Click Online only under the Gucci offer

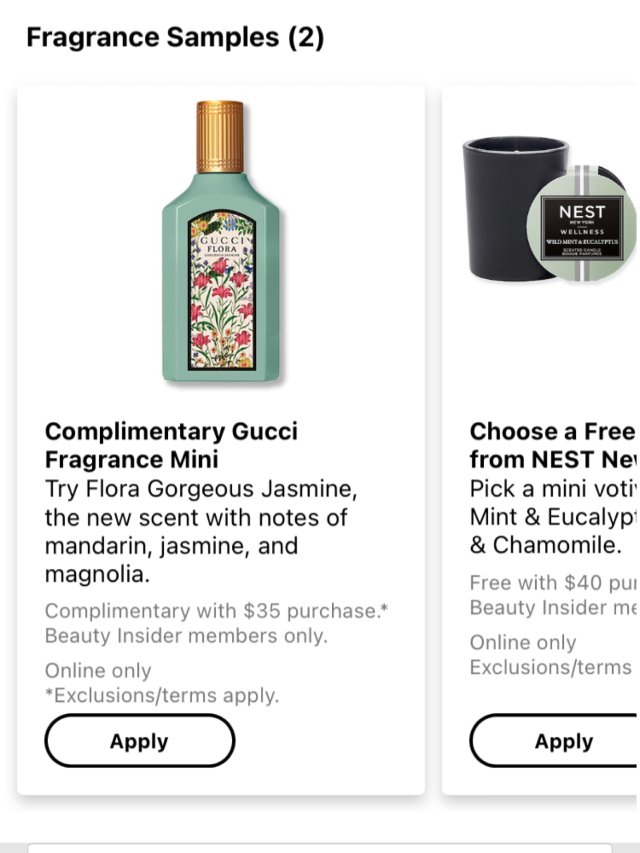98,670
